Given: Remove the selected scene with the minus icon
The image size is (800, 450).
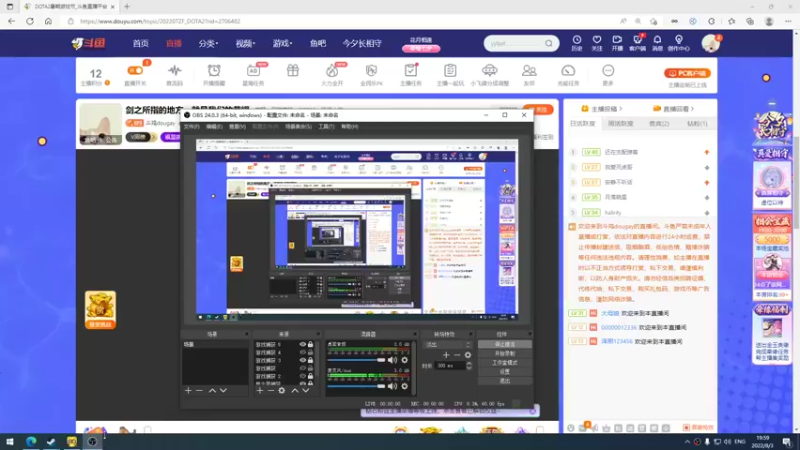Looking at the screenshot, I should (x=199, y=390).
